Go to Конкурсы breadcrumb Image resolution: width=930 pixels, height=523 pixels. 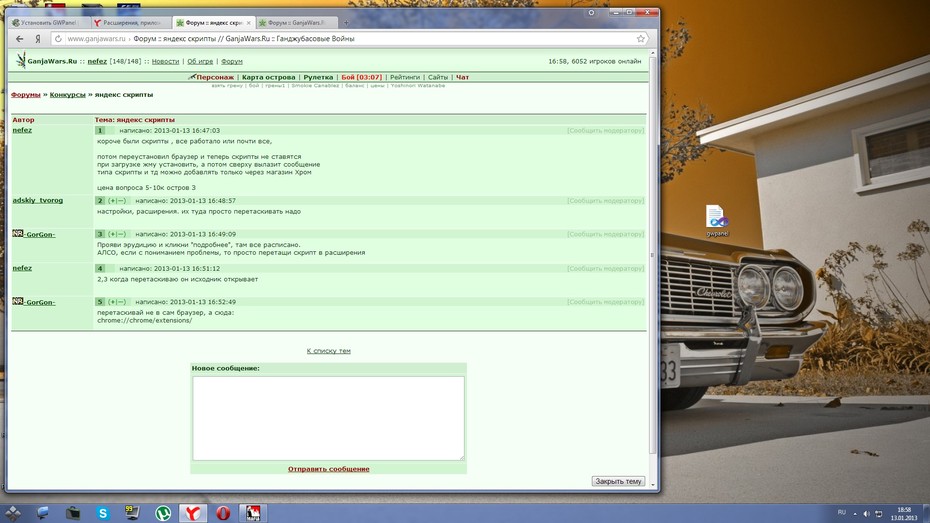point(68,94)
